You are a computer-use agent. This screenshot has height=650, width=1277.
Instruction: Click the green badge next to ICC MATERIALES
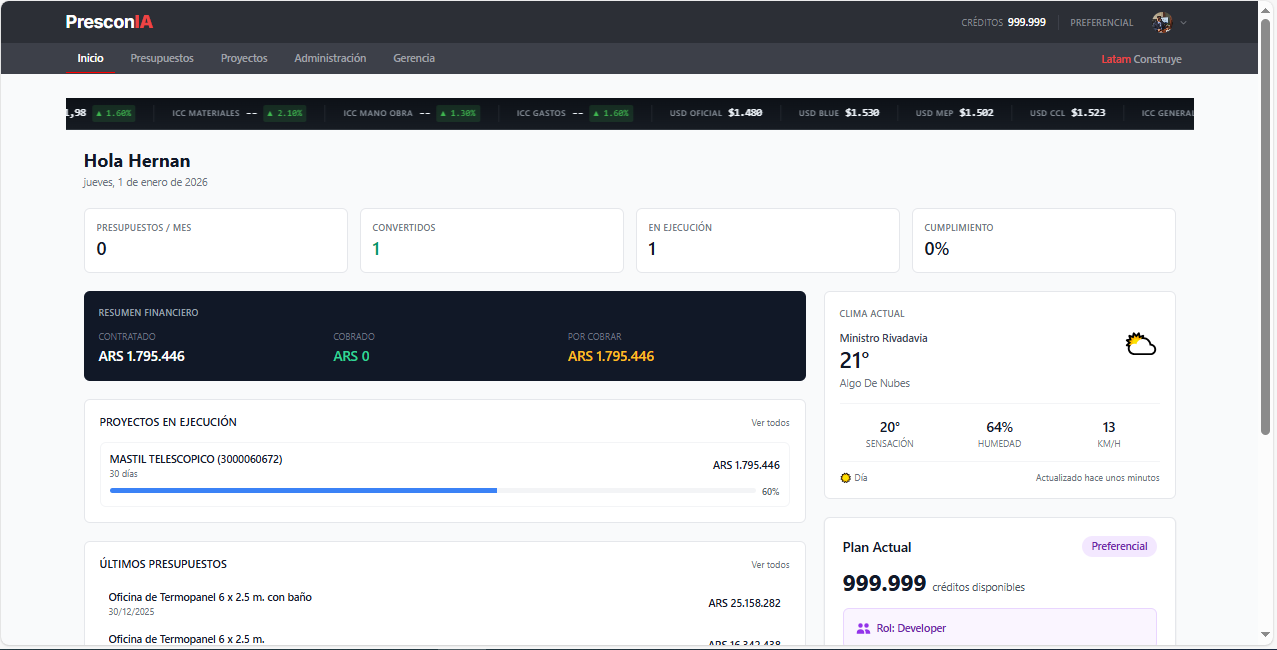(x=282, y=113)
